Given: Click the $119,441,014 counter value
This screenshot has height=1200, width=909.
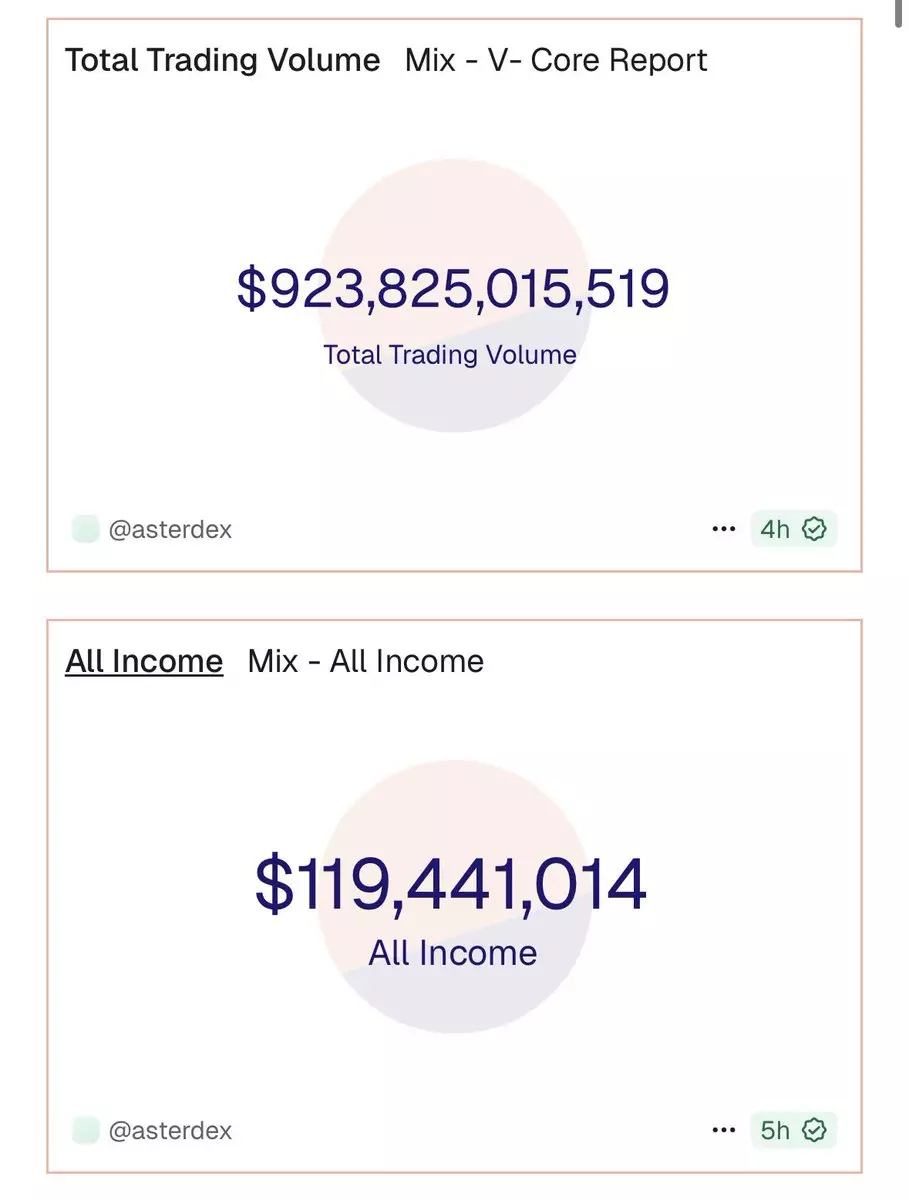Looking at the screenshot, I should point(451,885).
